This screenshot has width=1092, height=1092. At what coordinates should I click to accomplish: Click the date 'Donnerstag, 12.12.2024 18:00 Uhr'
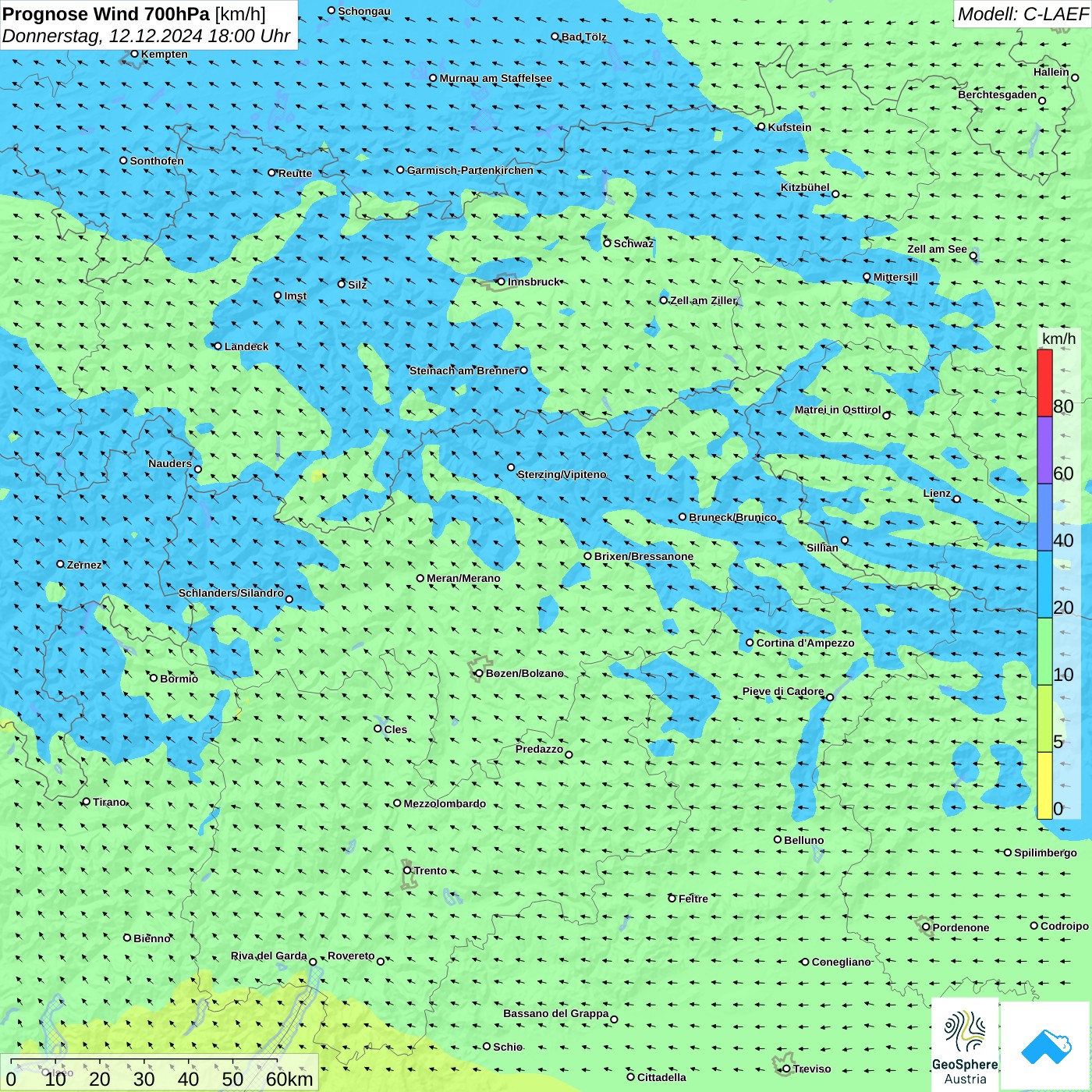pos(147,36)
